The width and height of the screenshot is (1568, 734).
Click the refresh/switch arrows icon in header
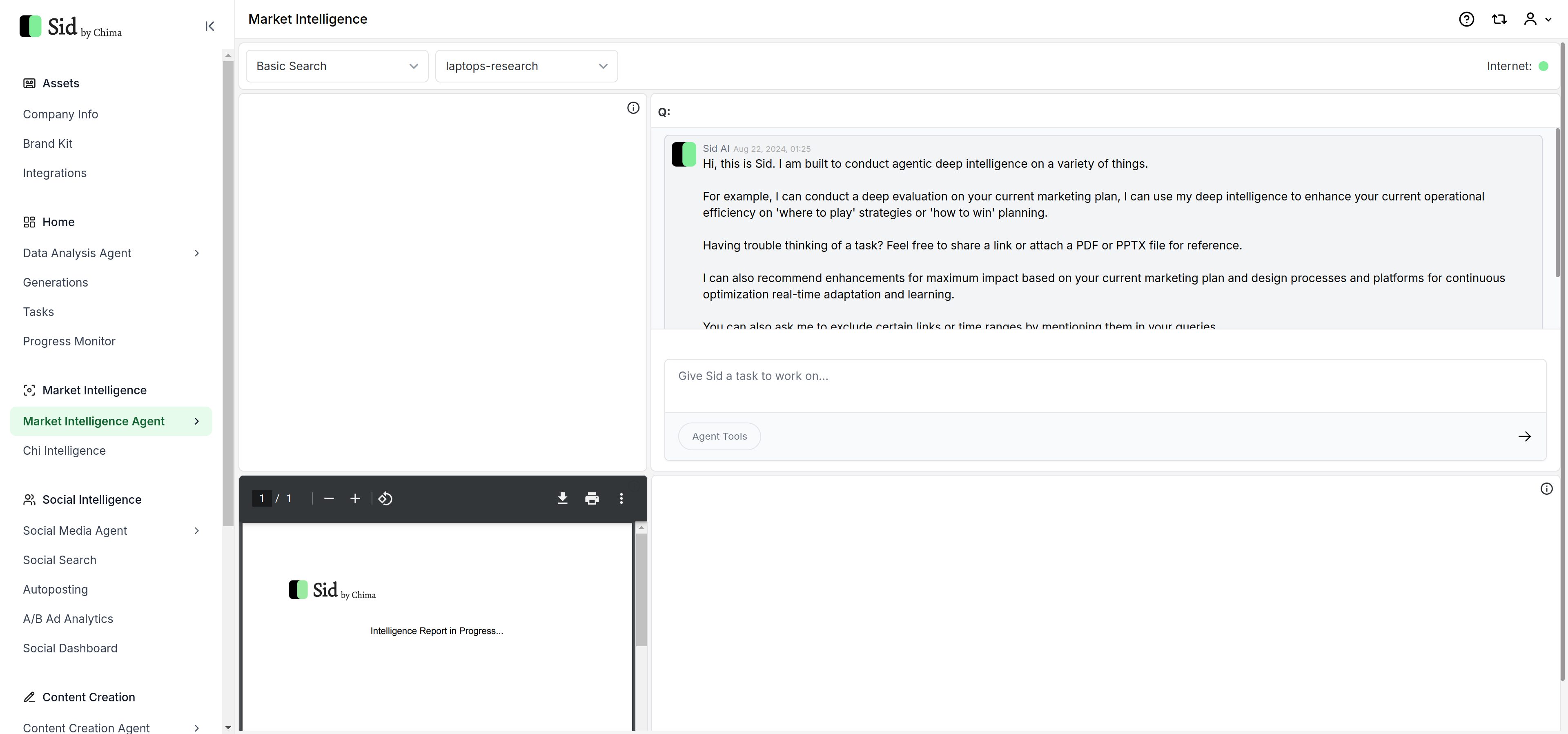click(1499, 20)
